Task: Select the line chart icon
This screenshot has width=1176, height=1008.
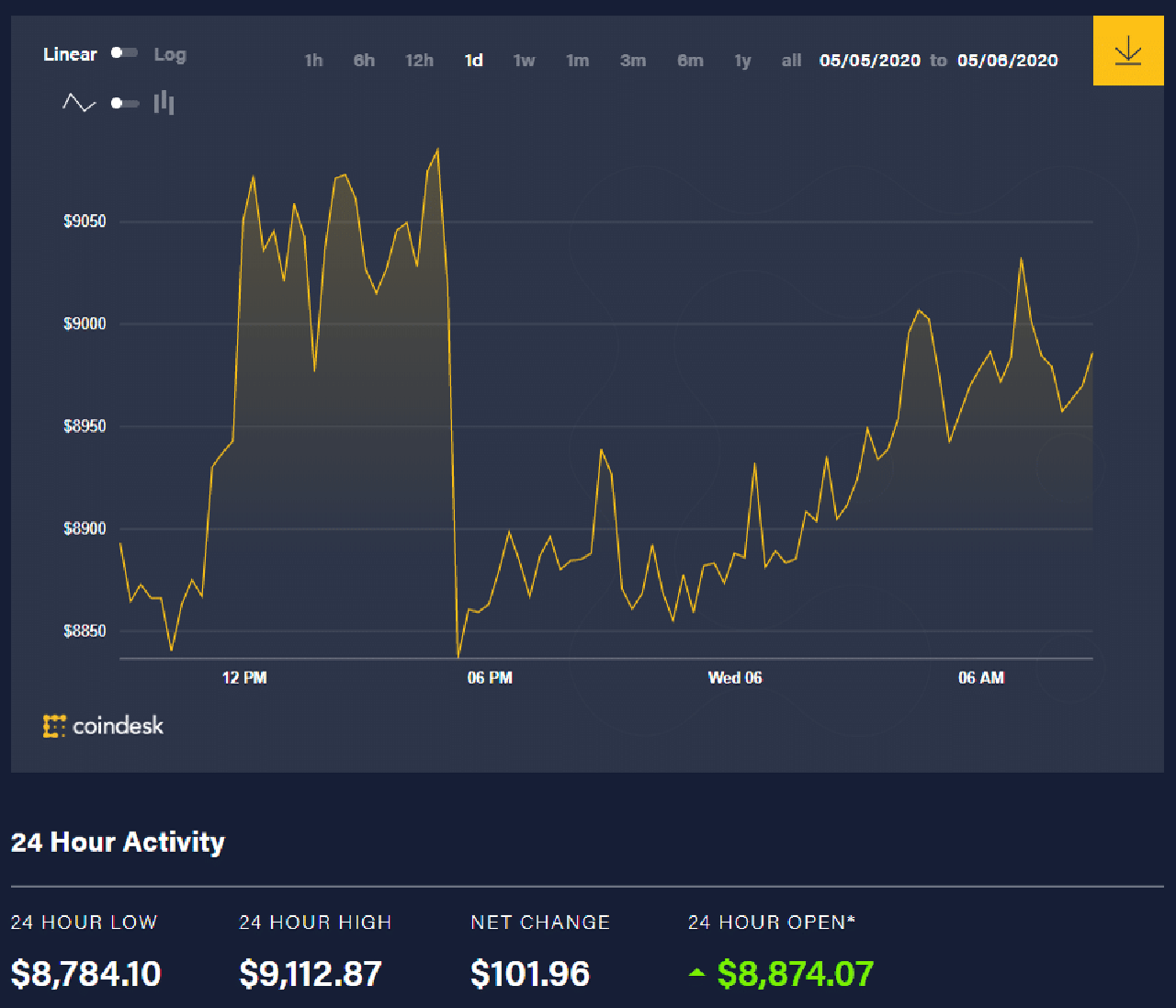Action: (x=79, y=103)
